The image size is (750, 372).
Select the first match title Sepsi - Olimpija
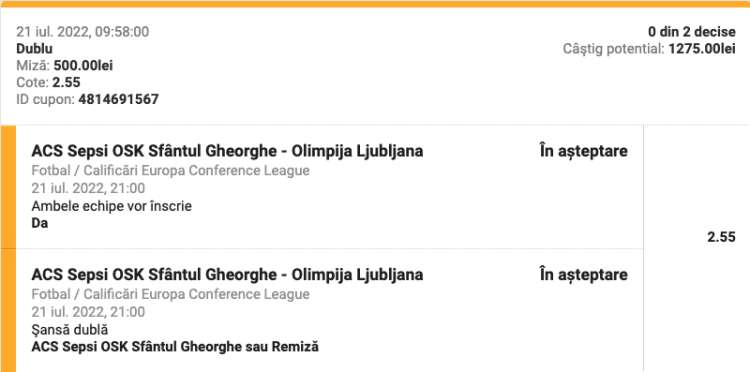click(x=227, y=151)
